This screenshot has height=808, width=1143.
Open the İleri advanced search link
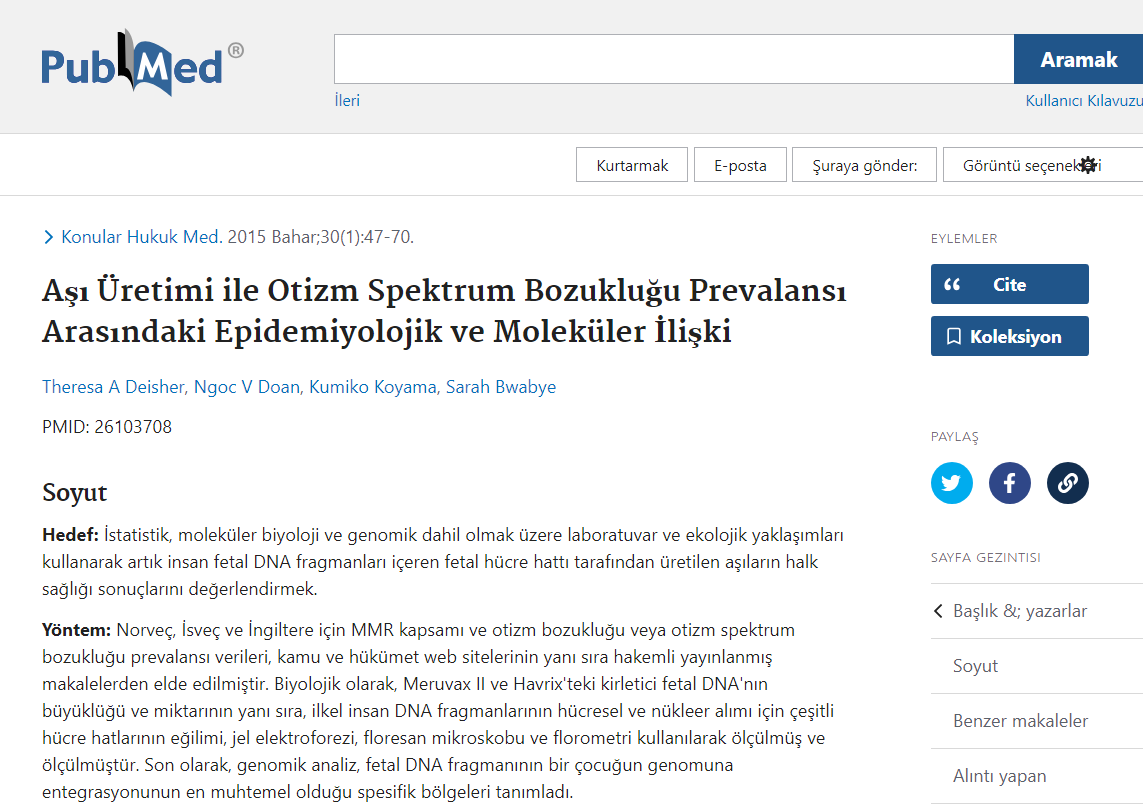347,100
